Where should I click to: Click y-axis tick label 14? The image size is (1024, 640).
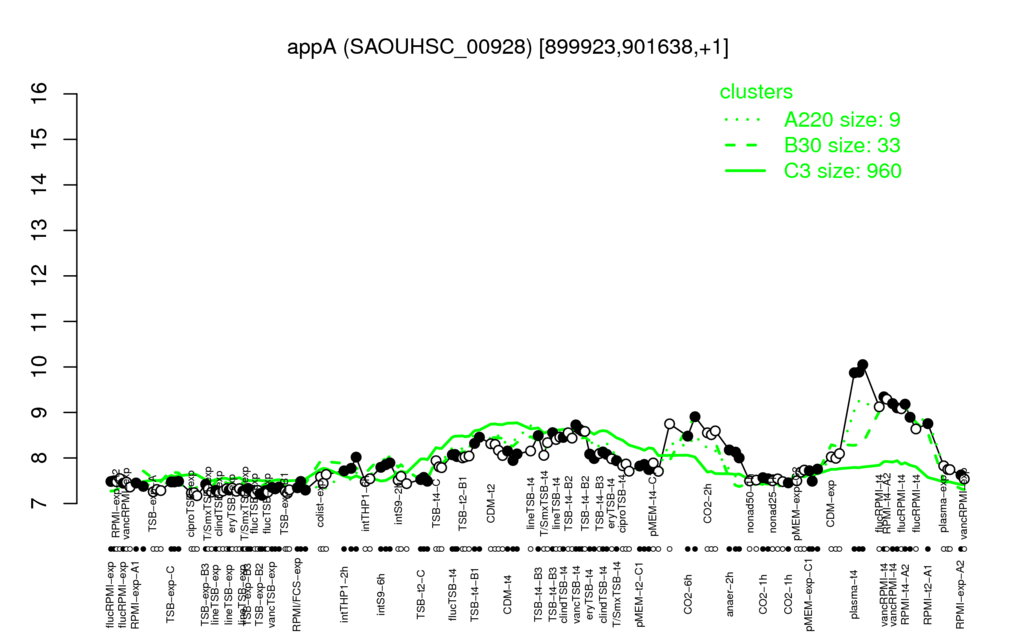click(x=40, y=185)
